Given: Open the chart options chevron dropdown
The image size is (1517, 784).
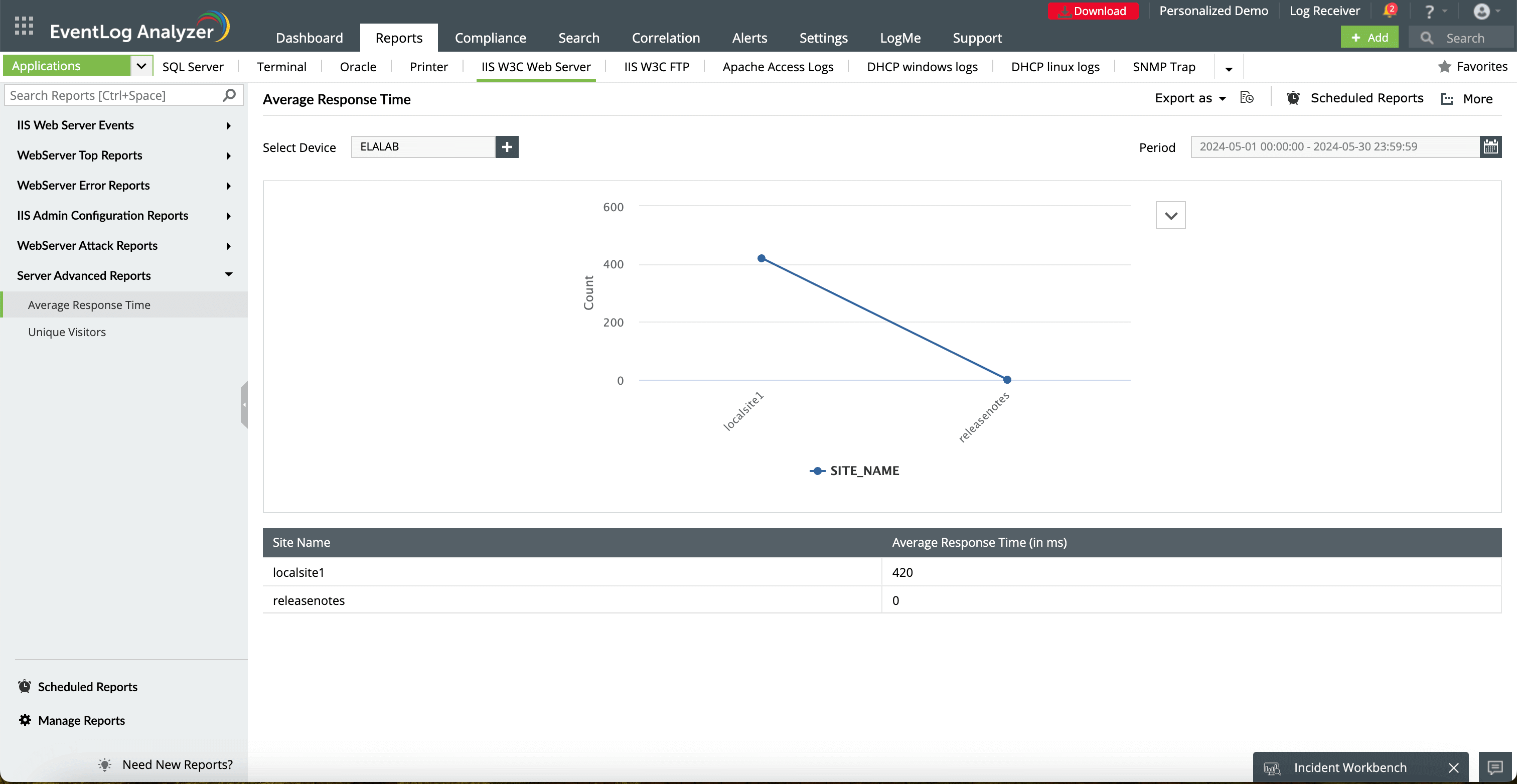Looking at the screenshot, I should coord(1170,216).
